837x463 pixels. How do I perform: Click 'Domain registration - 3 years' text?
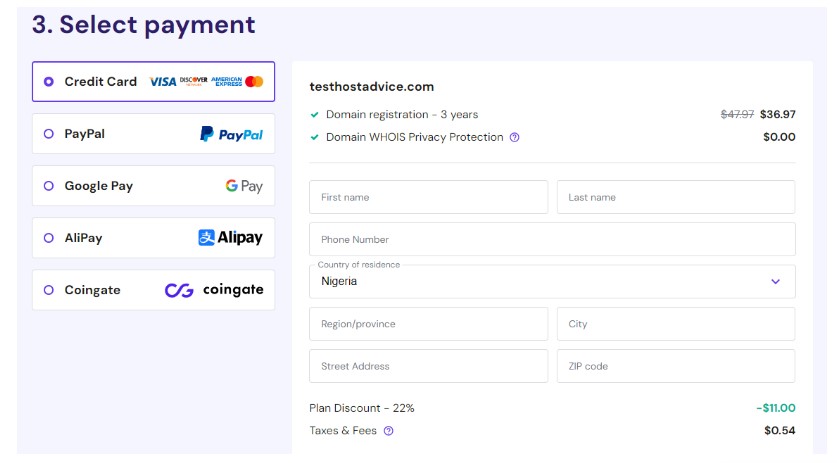tap(402, 114)
